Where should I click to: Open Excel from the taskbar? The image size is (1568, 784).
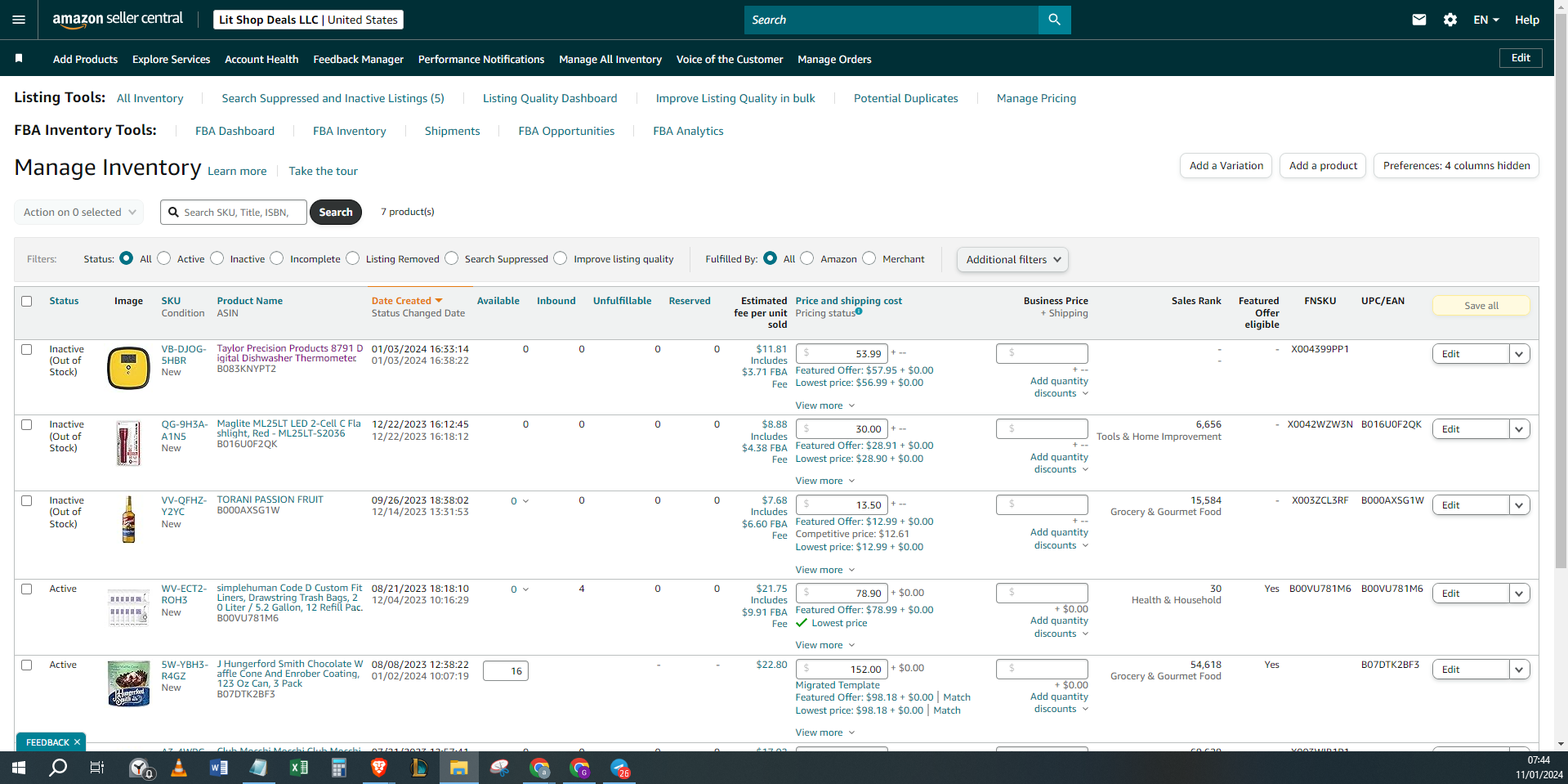[299, 768]
